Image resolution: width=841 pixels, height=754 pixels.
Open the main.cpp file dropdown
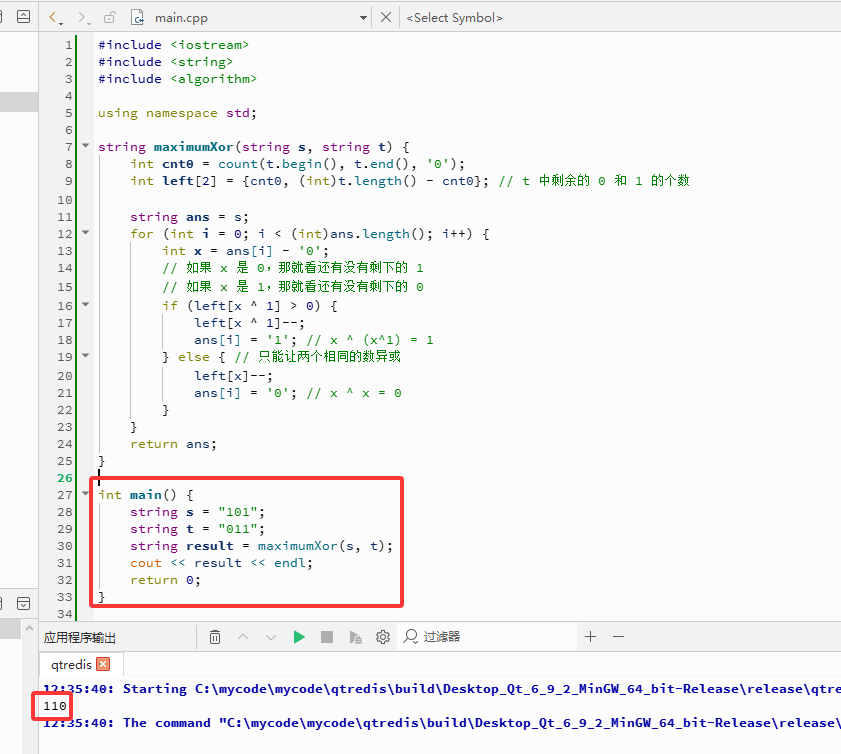[x=363, y=18]
